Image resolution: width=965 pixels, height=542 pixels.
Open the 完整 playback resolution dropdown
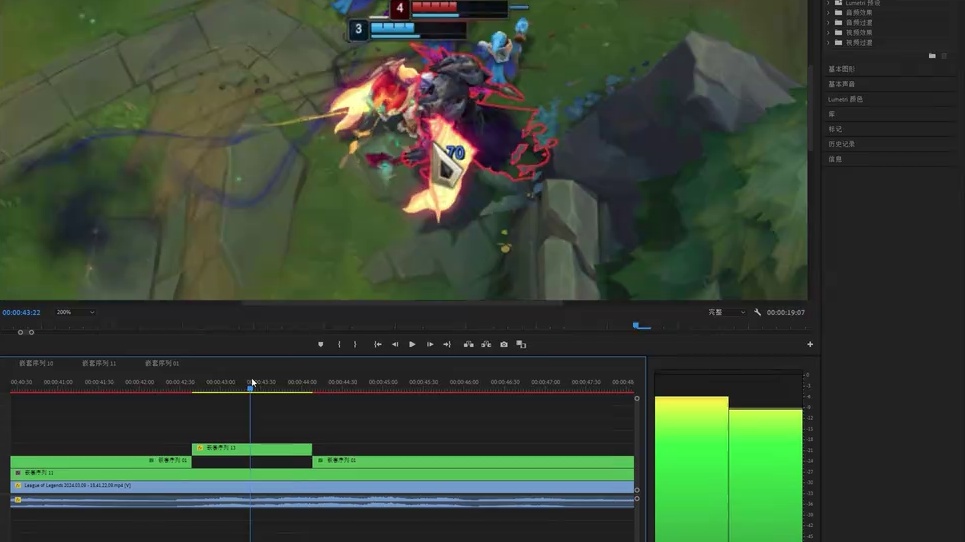tap(726, 313)
